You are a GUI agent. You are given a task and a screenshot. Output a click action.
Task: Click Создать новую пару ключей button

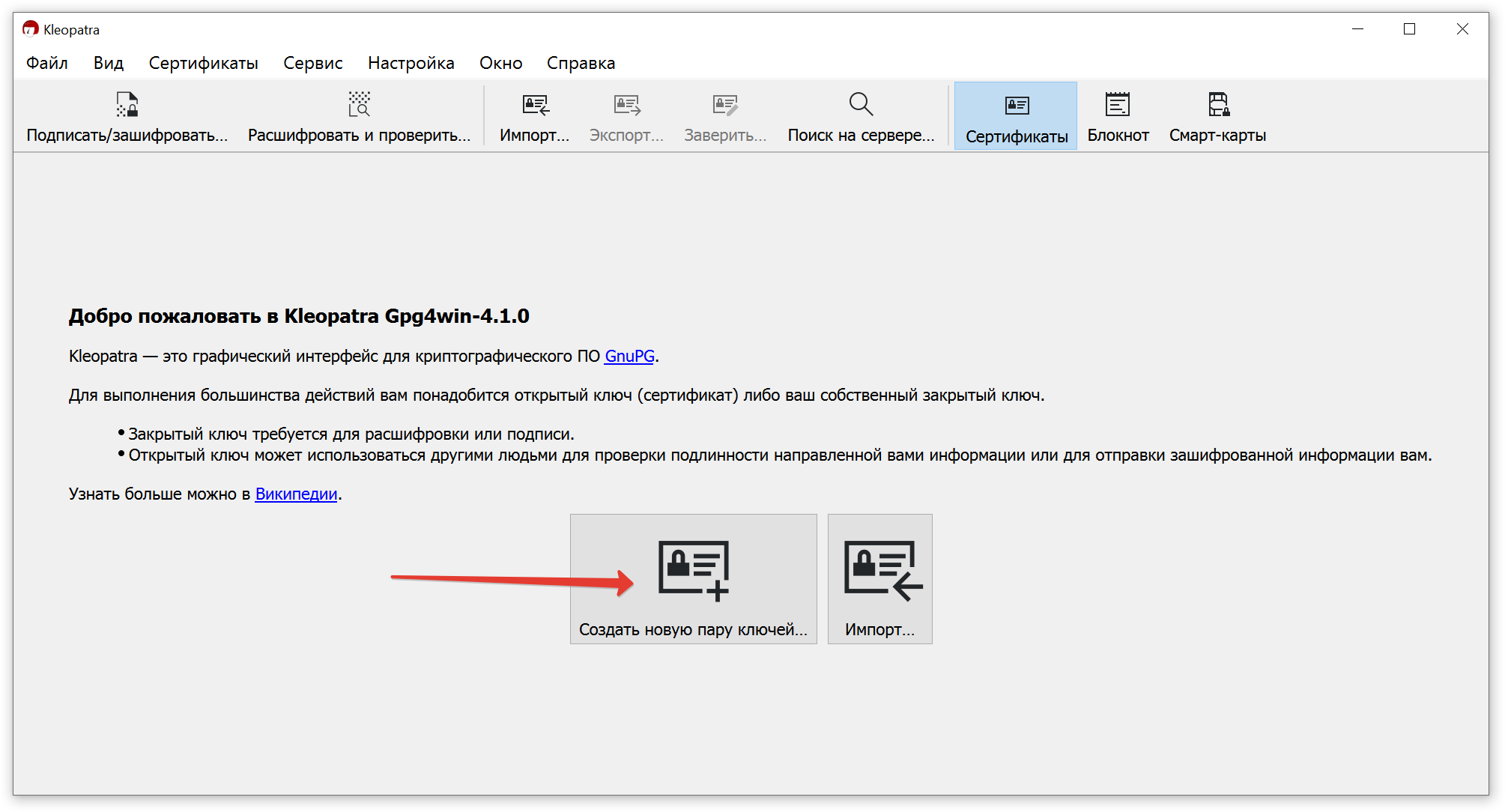694,579
